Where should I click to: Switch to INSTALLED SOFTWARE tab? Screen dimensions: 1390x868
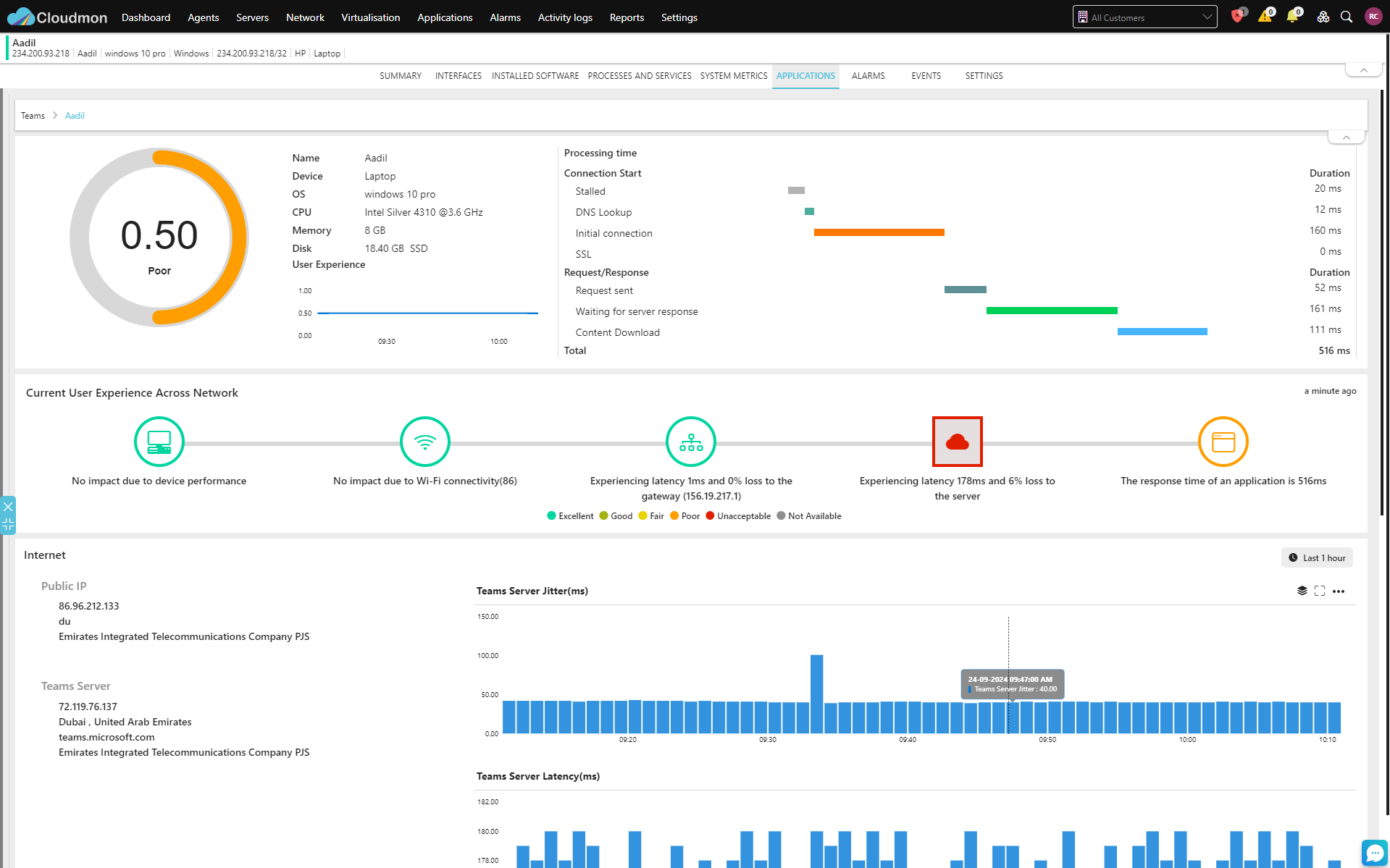535,76
